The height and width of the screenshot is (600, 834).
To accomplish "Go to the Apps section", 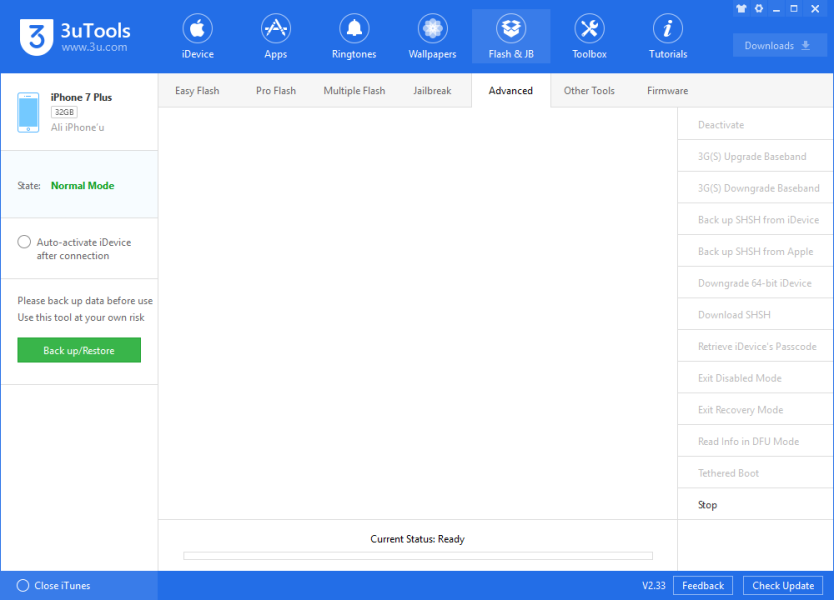I will click(275, 37).
